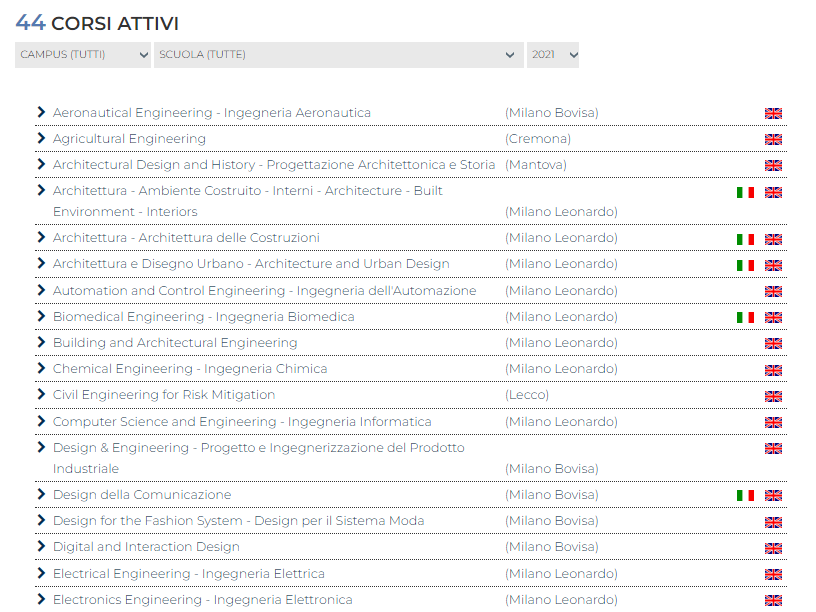This screenshot has height=612, width=816.
Task: Expand Architectural Design and History chevron
Action: point(42,164)
